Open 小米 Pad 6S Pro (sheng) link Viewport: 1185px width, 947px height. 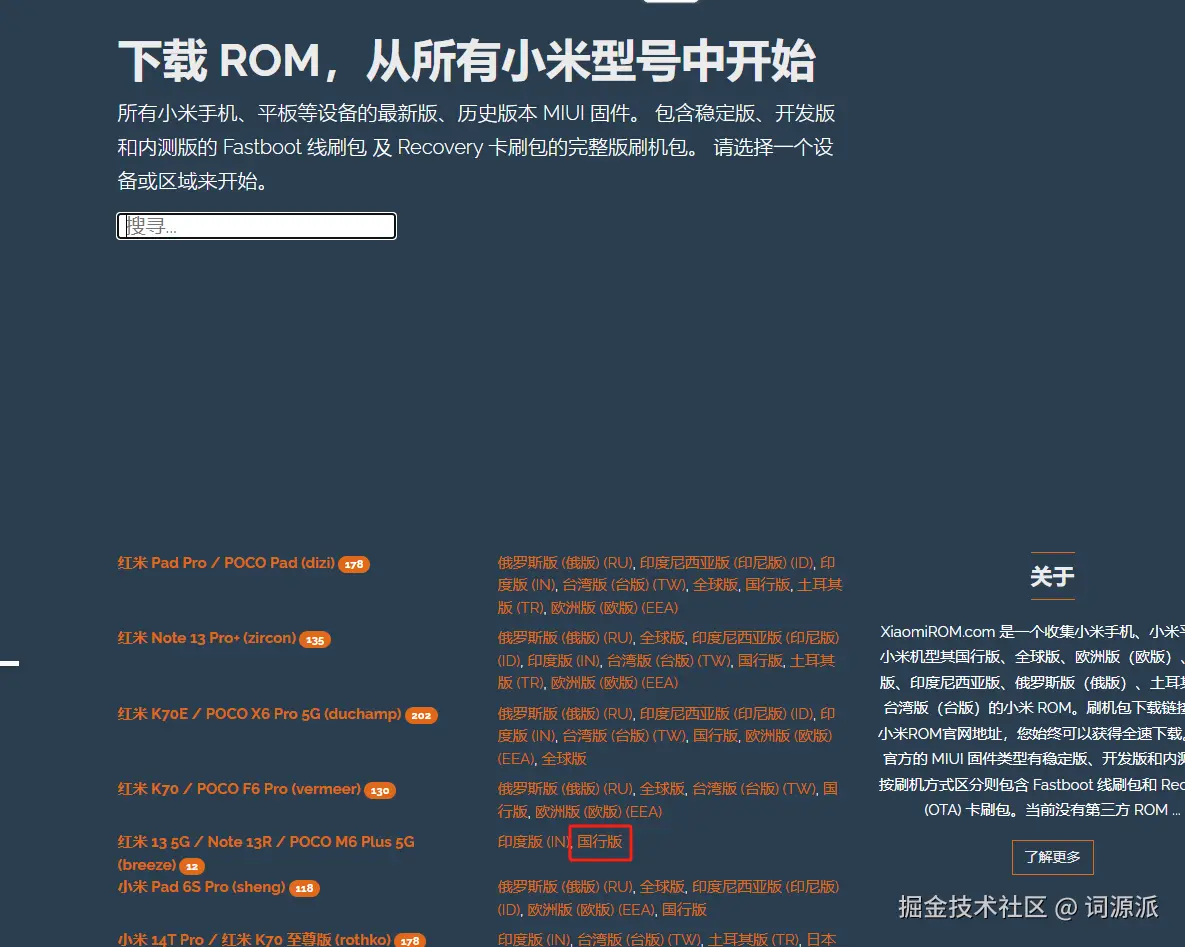click(201, 887)
